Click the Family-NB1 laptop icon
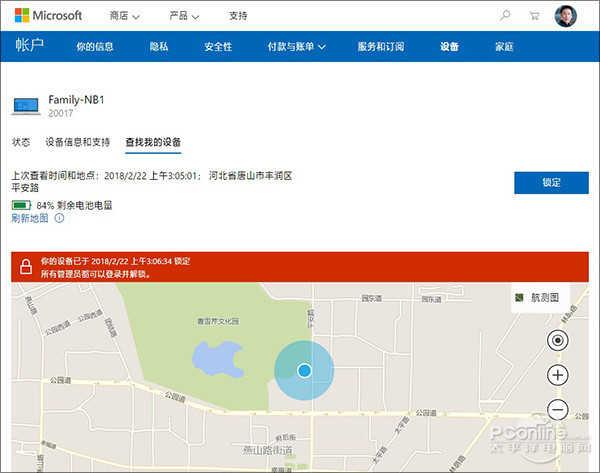 pos(26,106)
